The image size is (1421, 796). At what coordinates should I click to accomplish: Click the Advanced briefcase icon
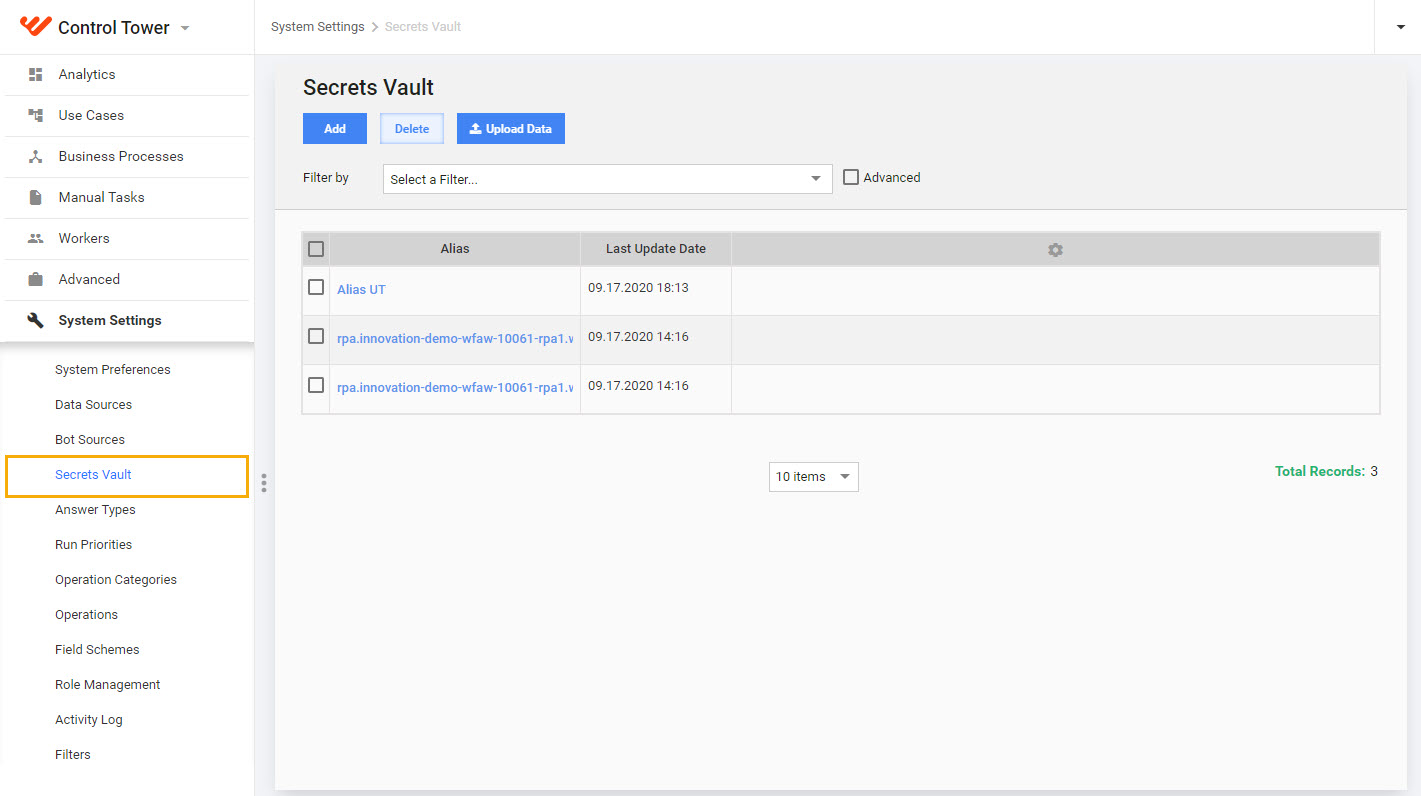tap(36, 279)
